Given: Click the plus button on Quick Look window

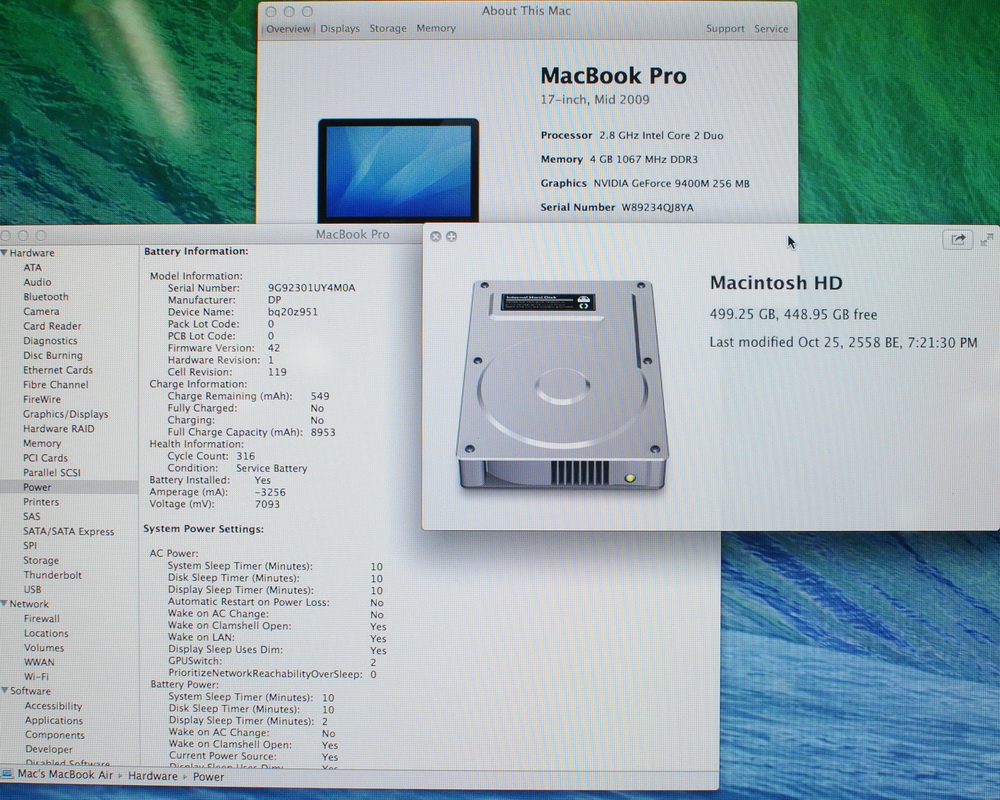Looking at the screenshot, I should pyautogui.click(x=452, y=237).
